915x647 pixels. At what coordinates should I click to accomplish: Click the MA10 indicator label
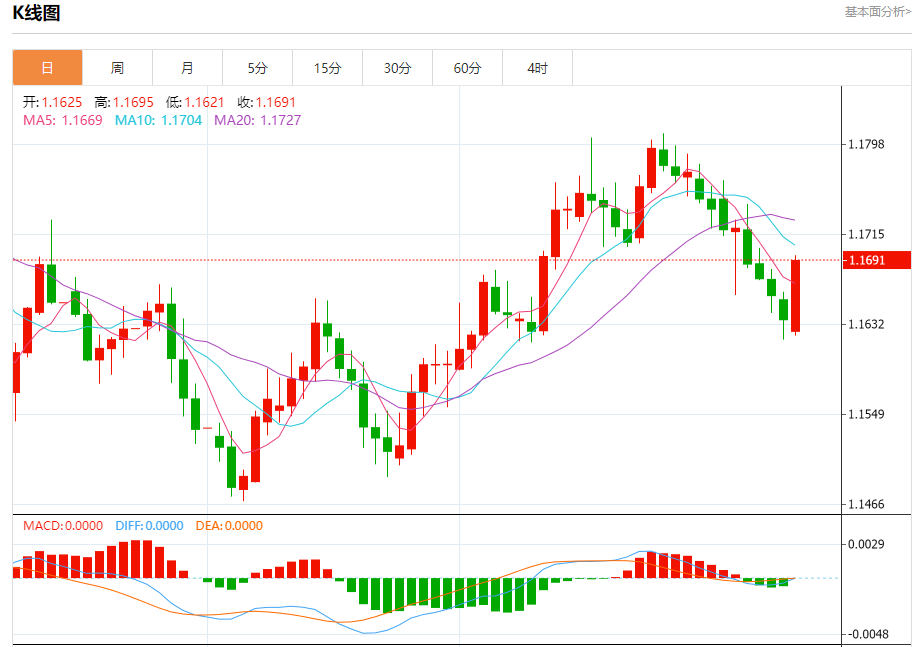tap(158, 120)
